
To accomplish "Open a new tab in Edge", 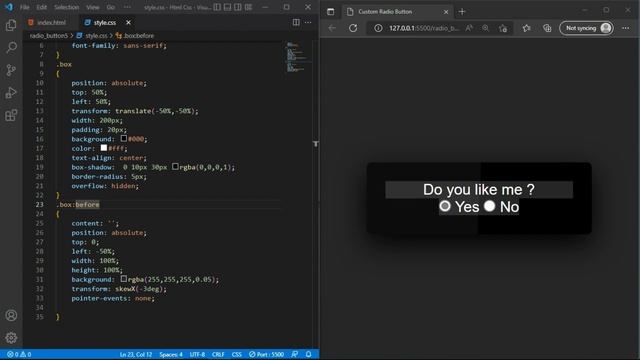I will tap(462, 12).
